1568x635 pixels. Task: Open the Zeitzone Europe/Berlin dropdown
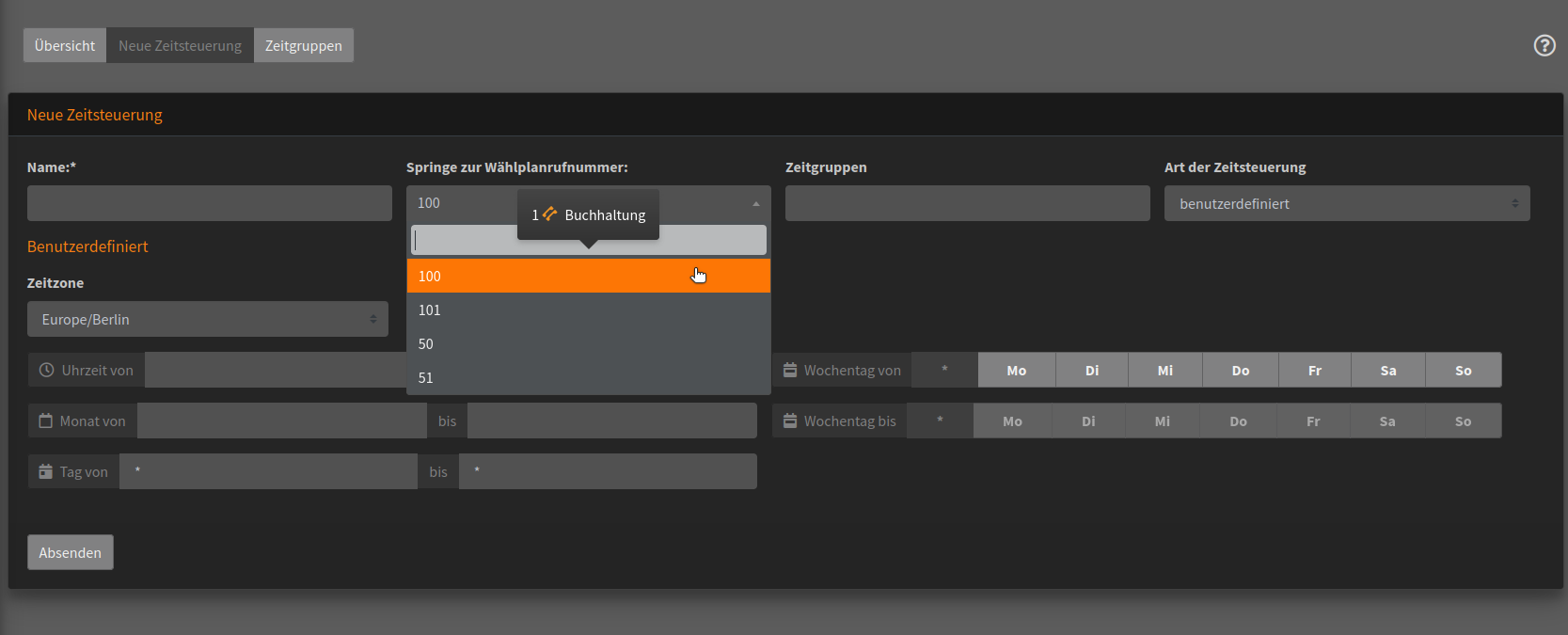coord(207,320)
